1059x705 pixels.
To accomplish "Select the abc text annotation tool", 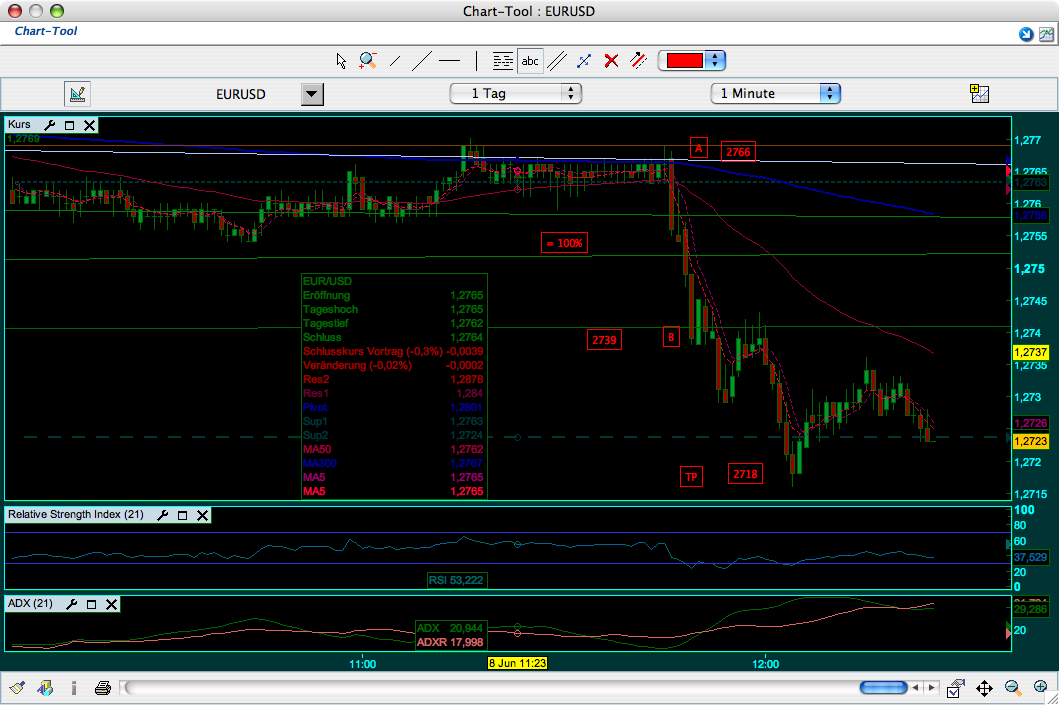I will coord(530,61).
